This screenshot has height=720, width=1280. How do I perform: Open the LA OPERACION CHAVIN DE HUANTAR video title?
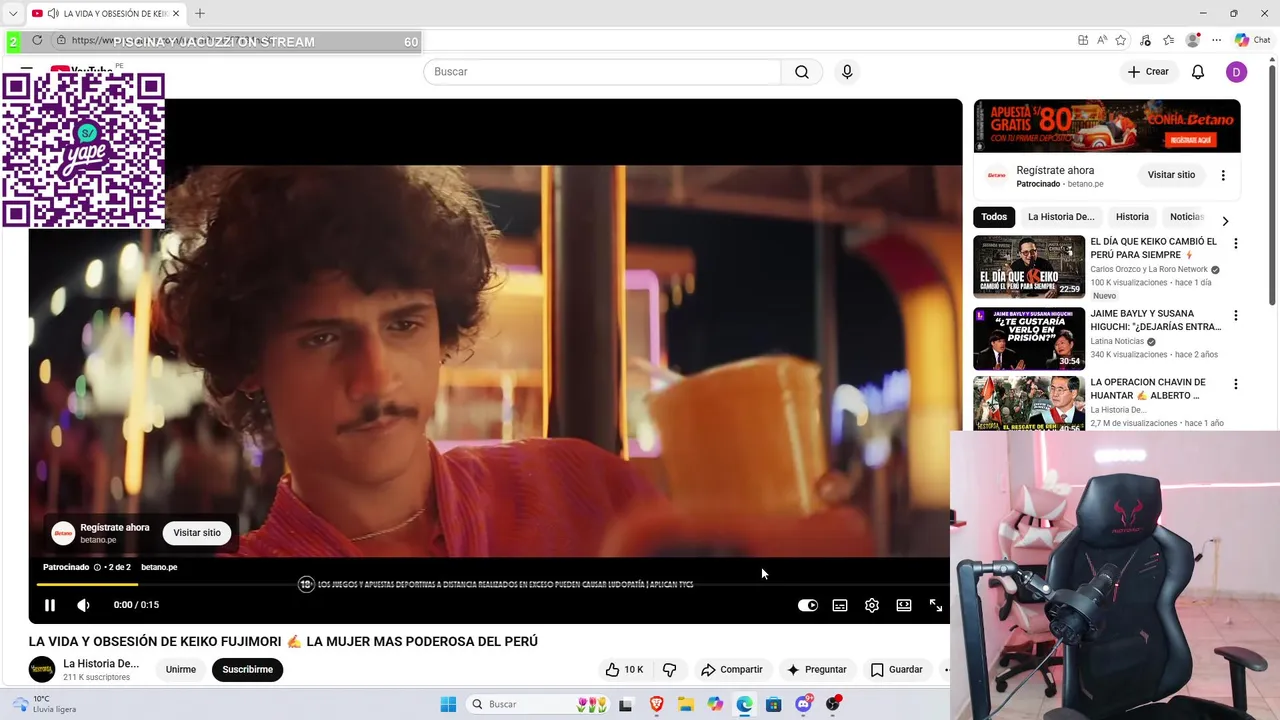pyautogui.click(x=1148, y=389)
